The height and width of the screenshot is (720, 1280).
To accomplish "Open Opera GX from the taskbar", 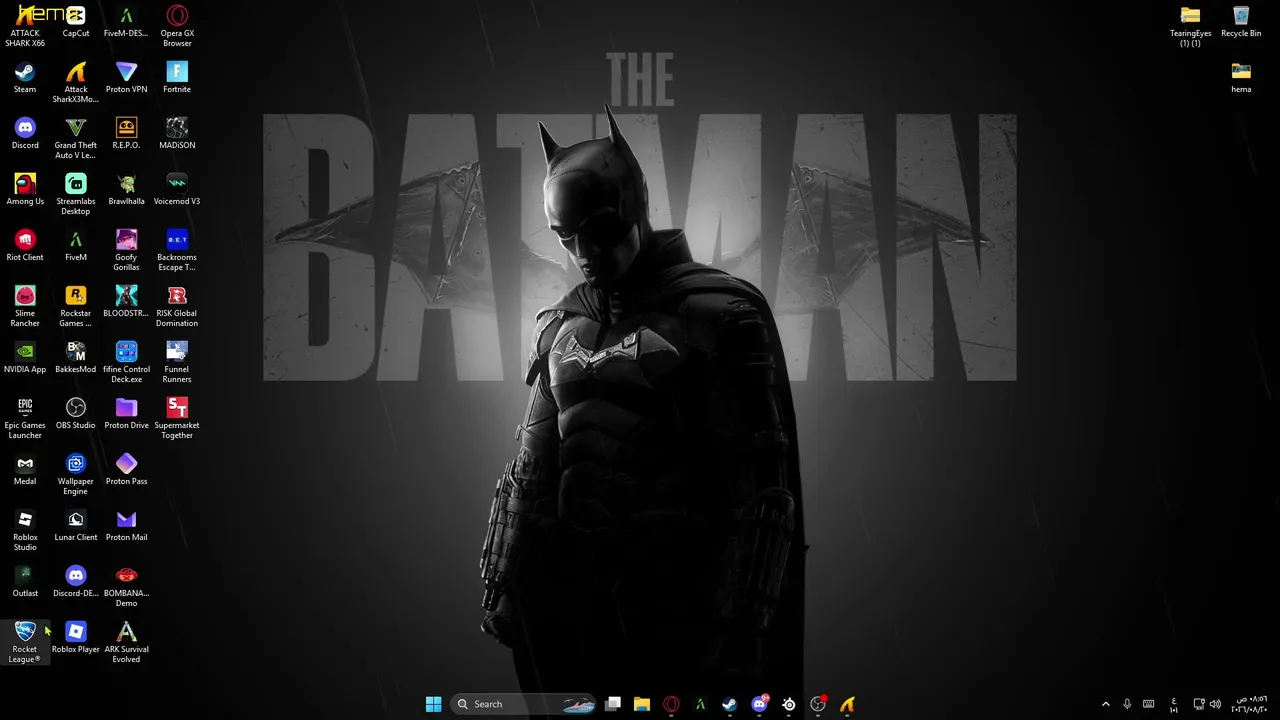I will point(671,704).
